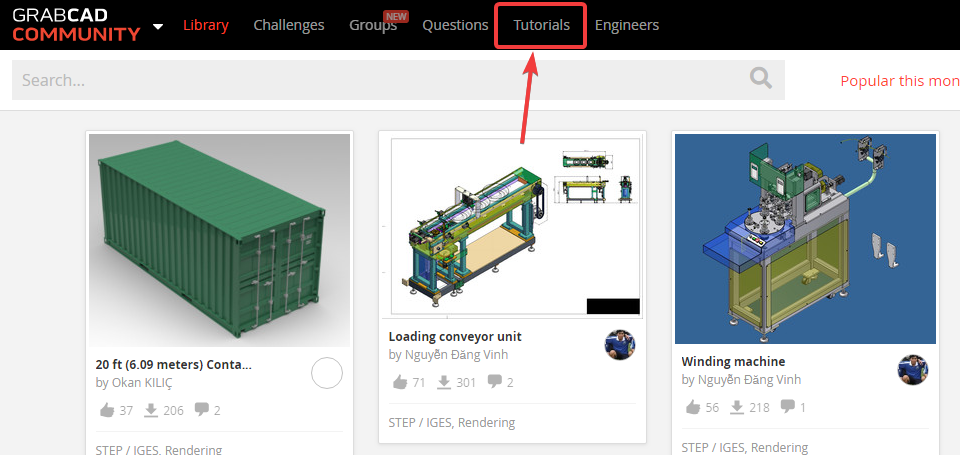Open author avatar on Winding machine card
The width and height of the screenshot is (960, 455).
tap(912, 370)
